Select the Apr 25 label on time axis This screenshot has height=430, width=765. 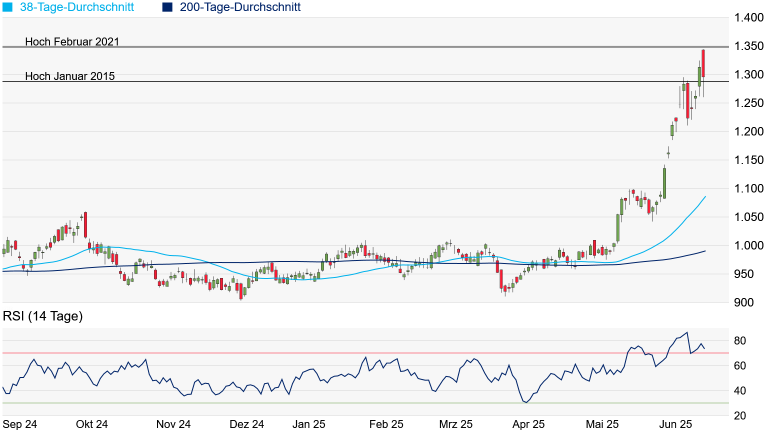tap(528, 424)
